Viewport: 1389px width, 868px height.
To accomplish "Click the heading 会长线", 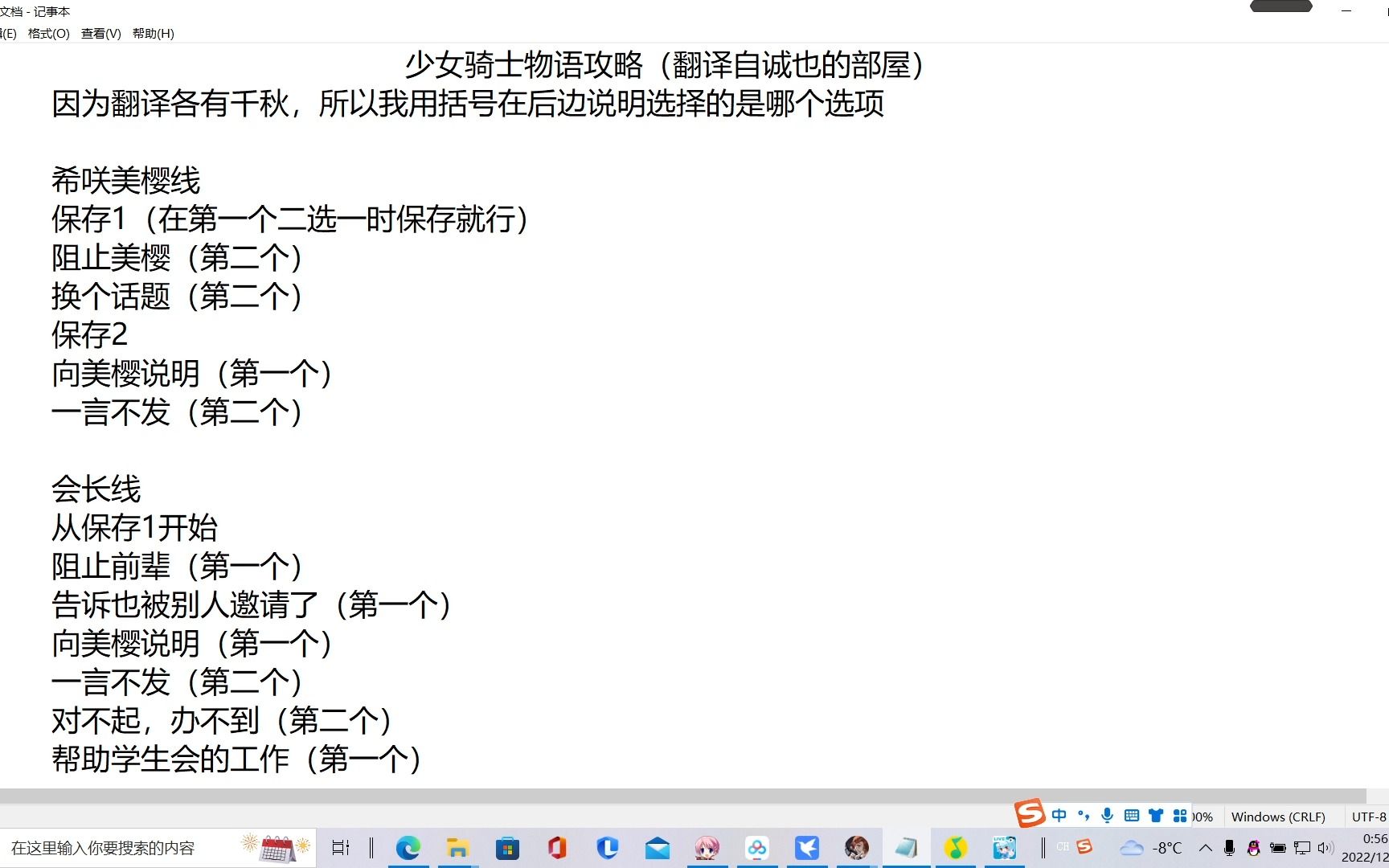I will [96, 489].
